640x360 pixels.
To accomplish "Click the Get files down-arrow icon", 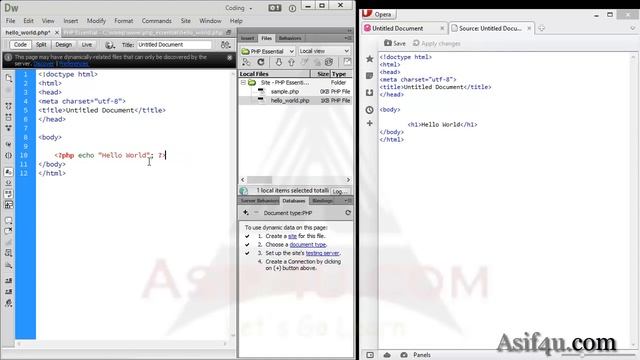I will [278, 62].
